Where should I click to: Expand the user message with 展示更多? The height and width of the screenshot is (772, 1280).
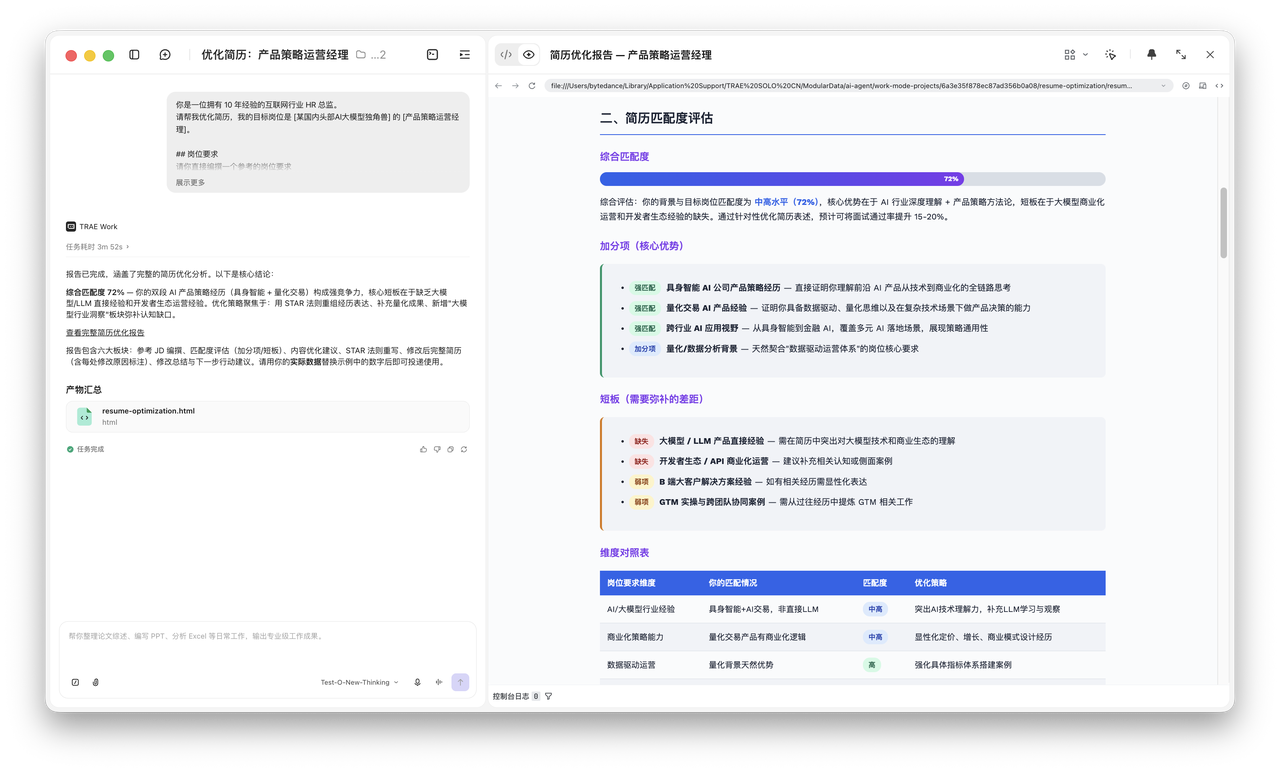(191, 183)
